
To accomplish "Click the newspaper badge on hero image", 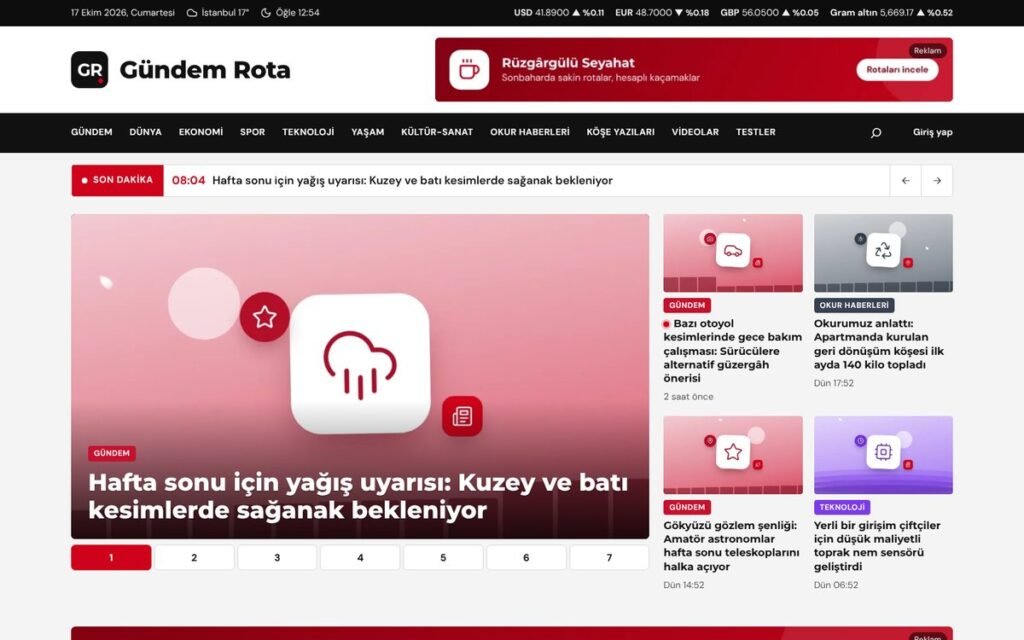I will point(462,416).
